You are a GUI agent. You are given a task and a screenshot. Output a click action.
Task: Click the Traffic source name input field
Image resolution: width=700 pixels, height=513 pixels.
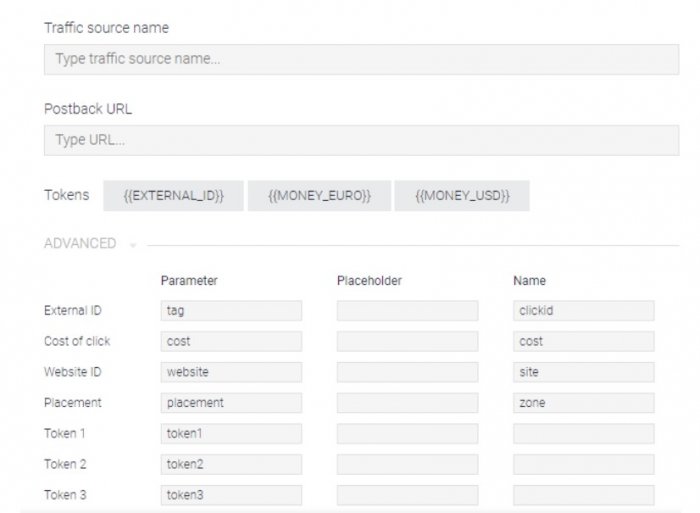click(x=360, y=59)
